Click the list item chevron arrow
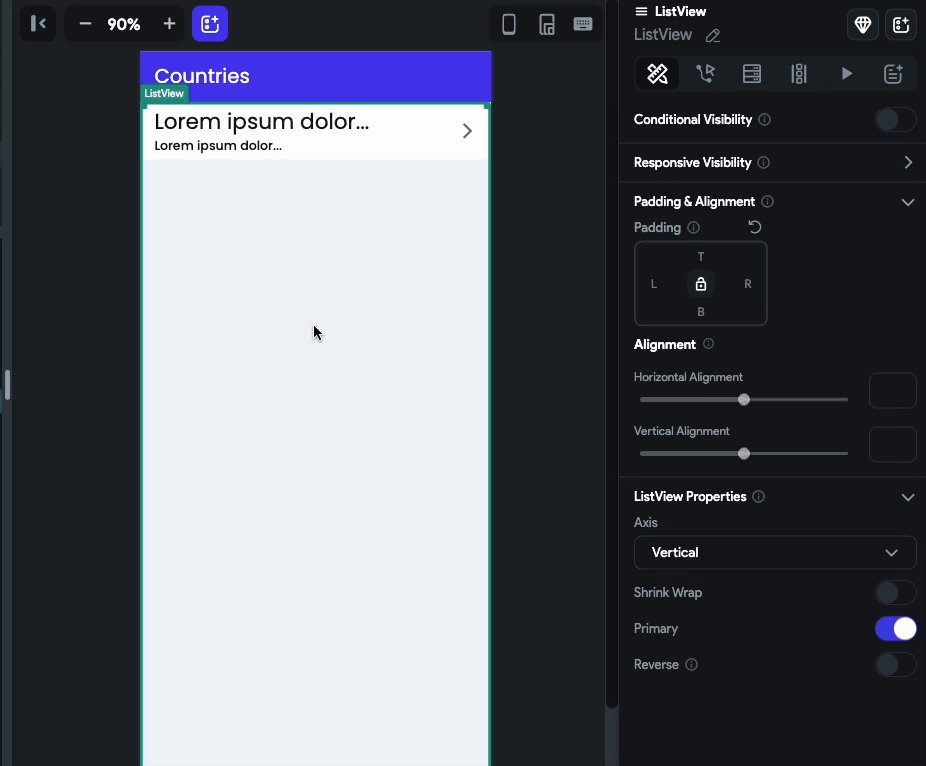The height and width of the screenshot is (766, 926). pyautogui.click(x=467, y=131)
